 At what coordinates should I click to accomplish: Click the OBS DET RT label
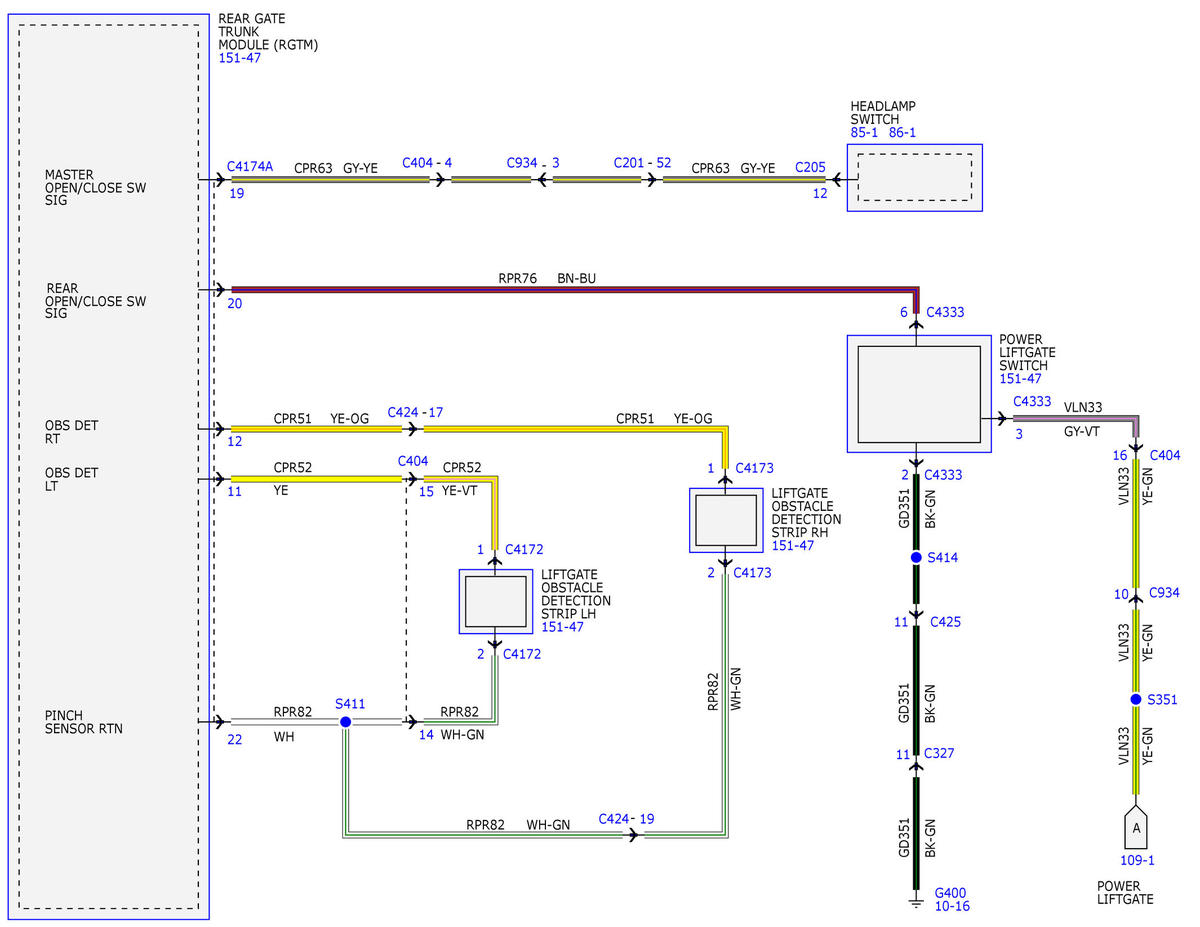coord(71,432)
